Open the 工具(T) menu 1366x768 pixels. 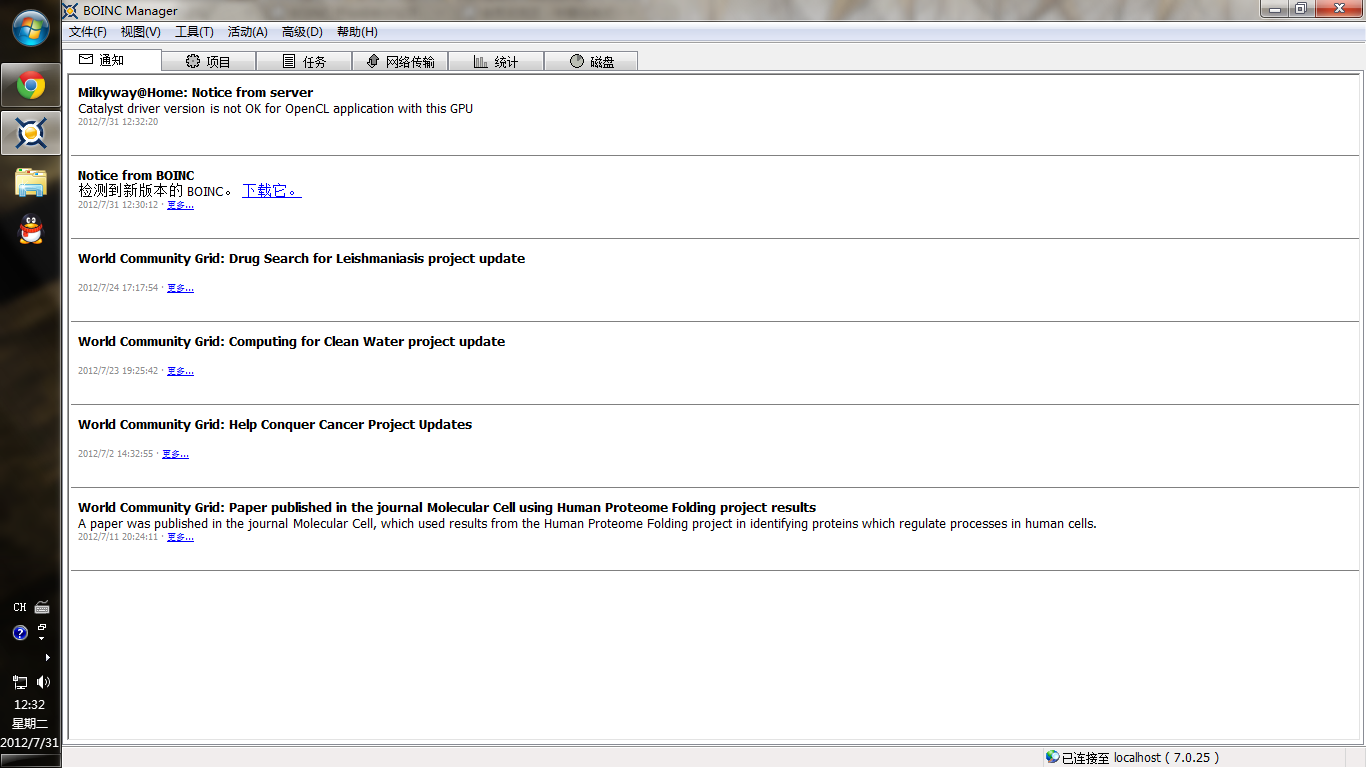click(x=194, y=32)
